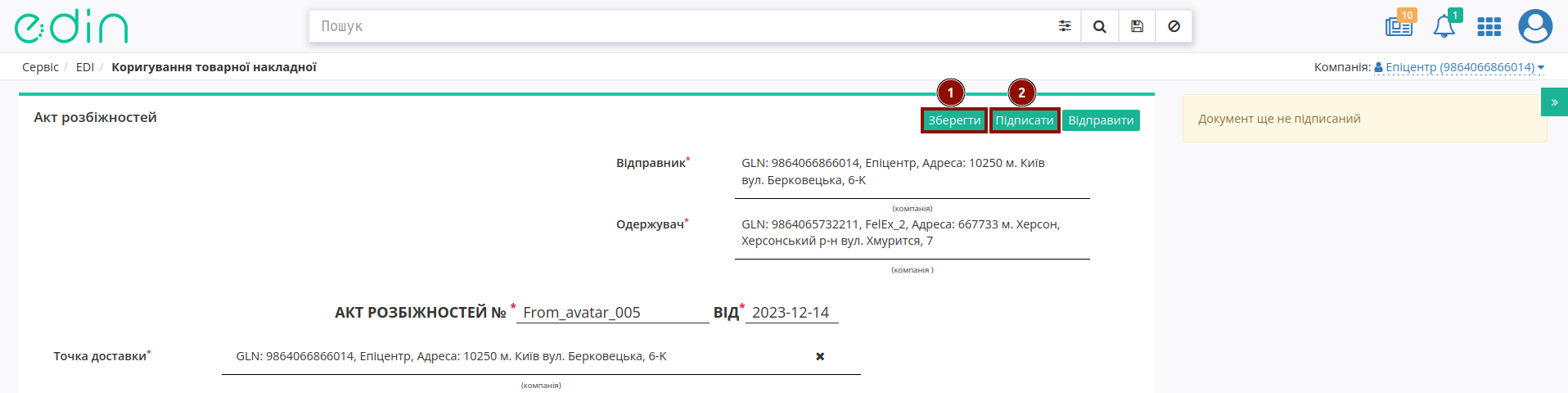Click 'Точка доставки' label
The width and height of the screenshot is (1568, 393).
100,356
